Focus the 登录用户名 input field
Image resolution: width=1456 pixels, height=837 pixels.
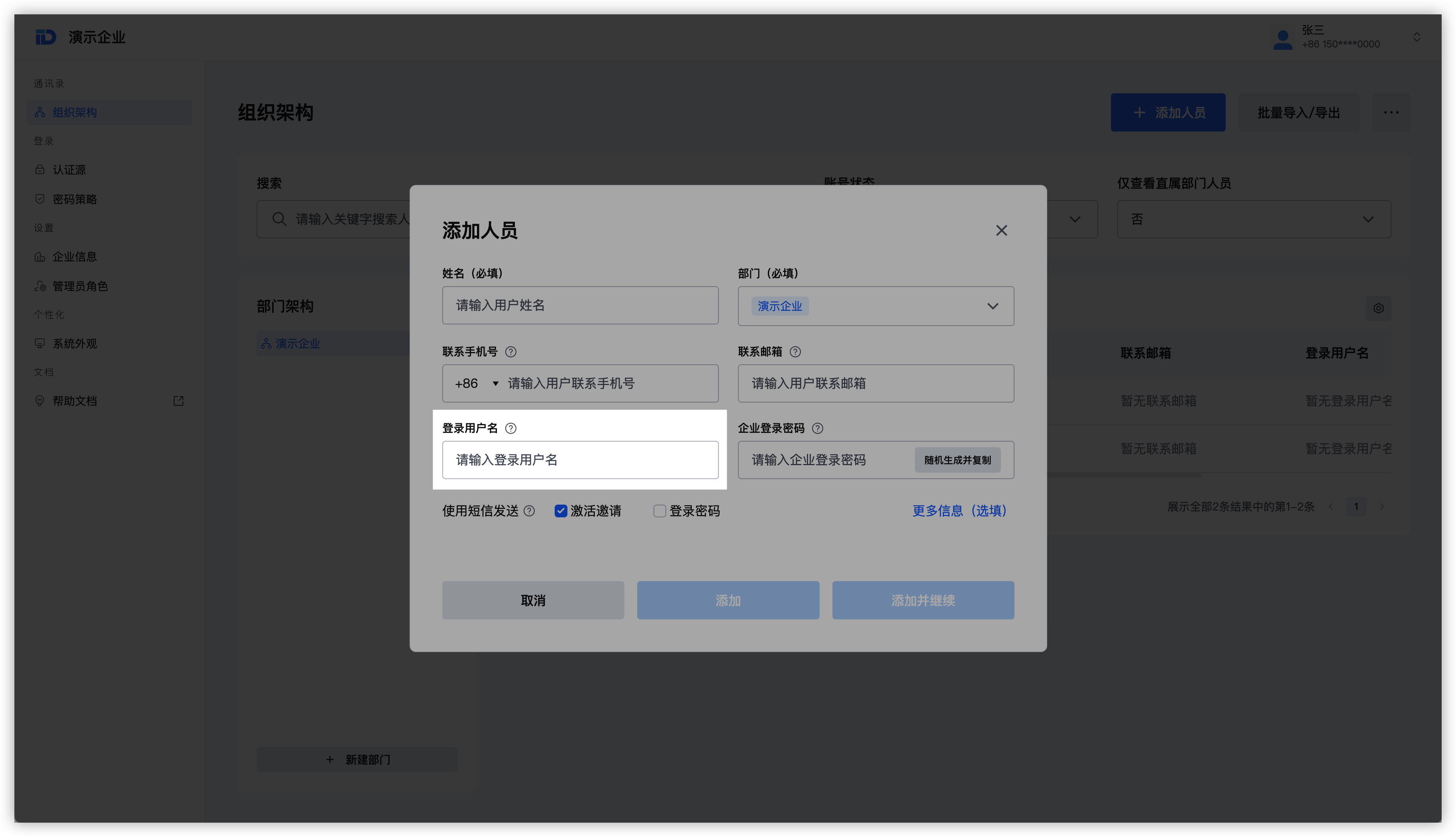(580, 460)
